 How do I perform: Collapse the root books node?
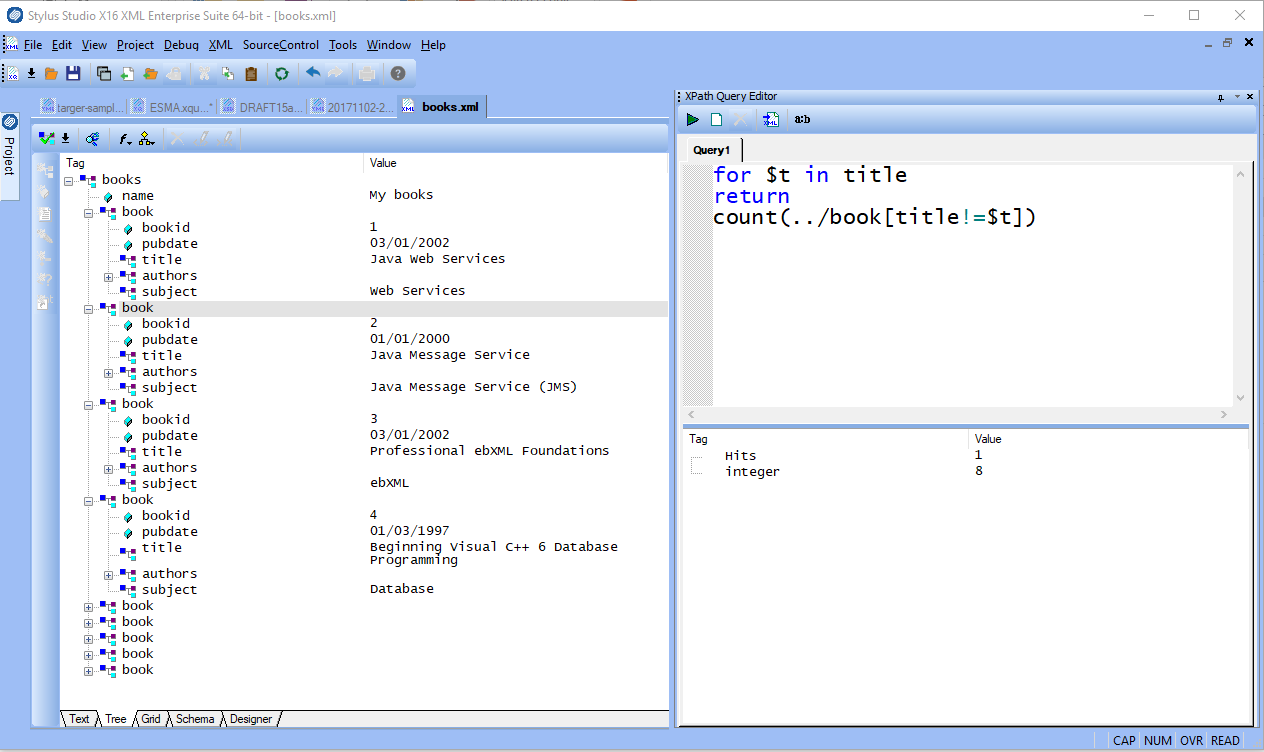click(x=69, y=181)
